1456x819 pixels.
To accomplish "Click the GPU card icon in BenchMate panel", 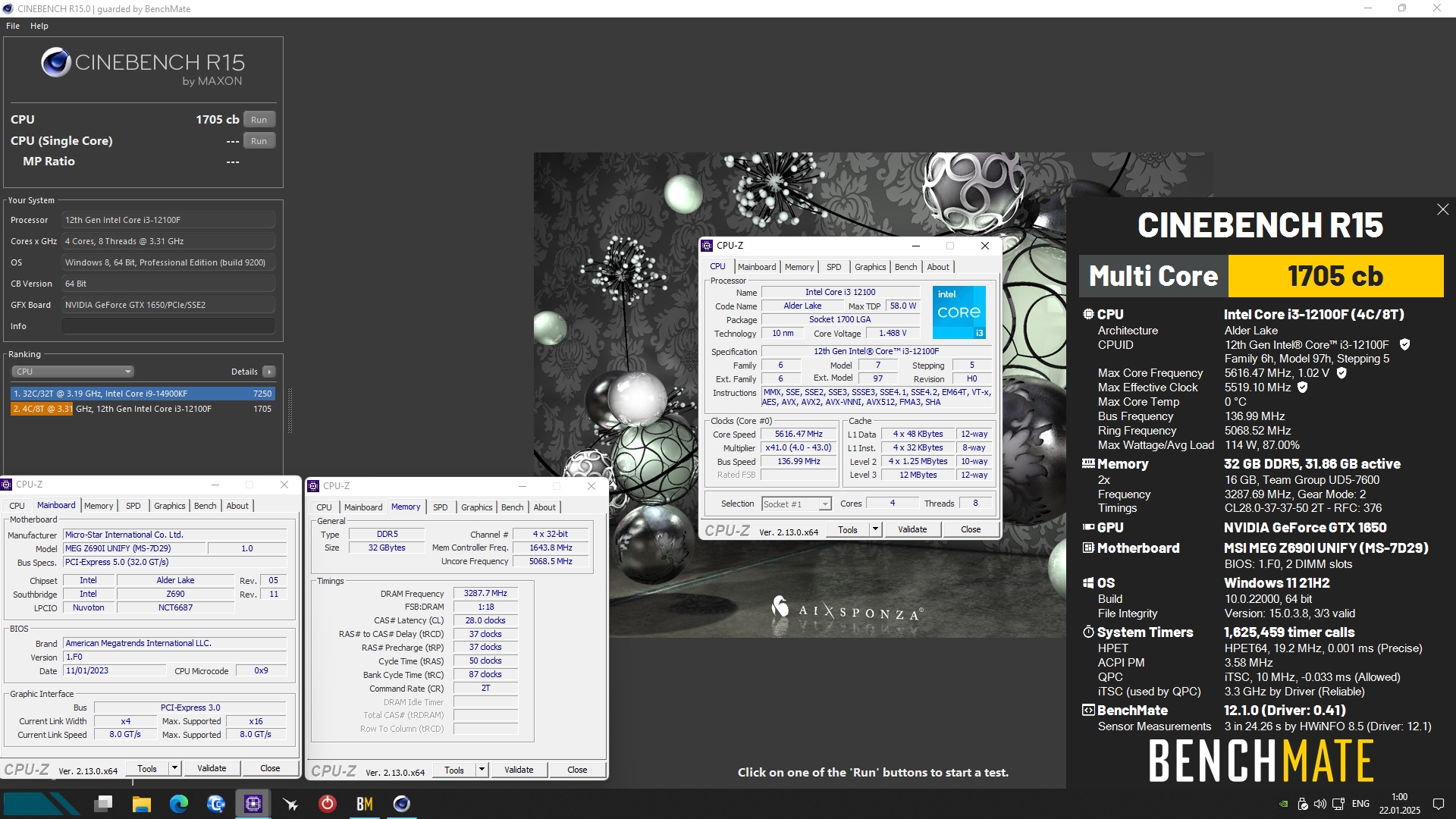I will click(1088, 527).
